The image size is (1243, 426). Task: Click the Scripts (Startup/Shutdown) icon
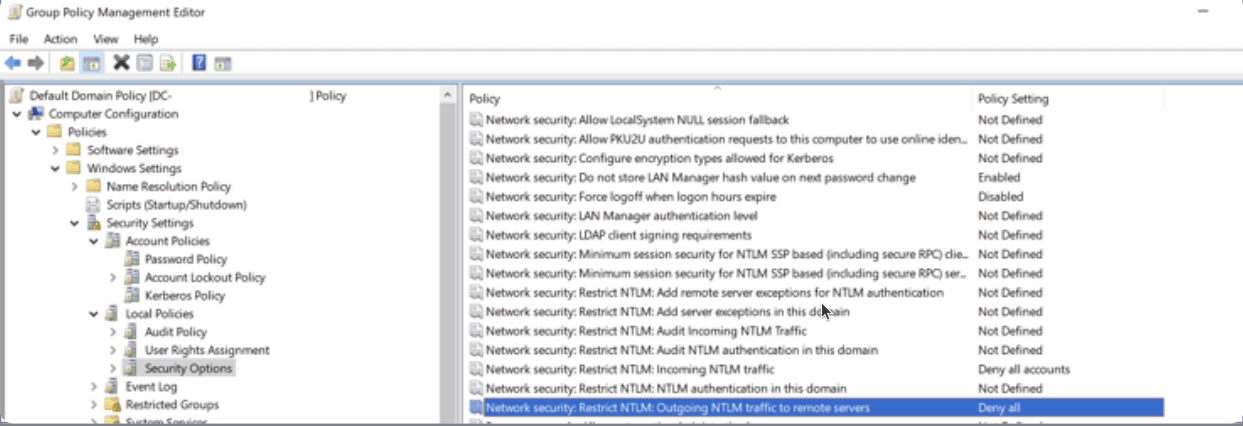93,204
